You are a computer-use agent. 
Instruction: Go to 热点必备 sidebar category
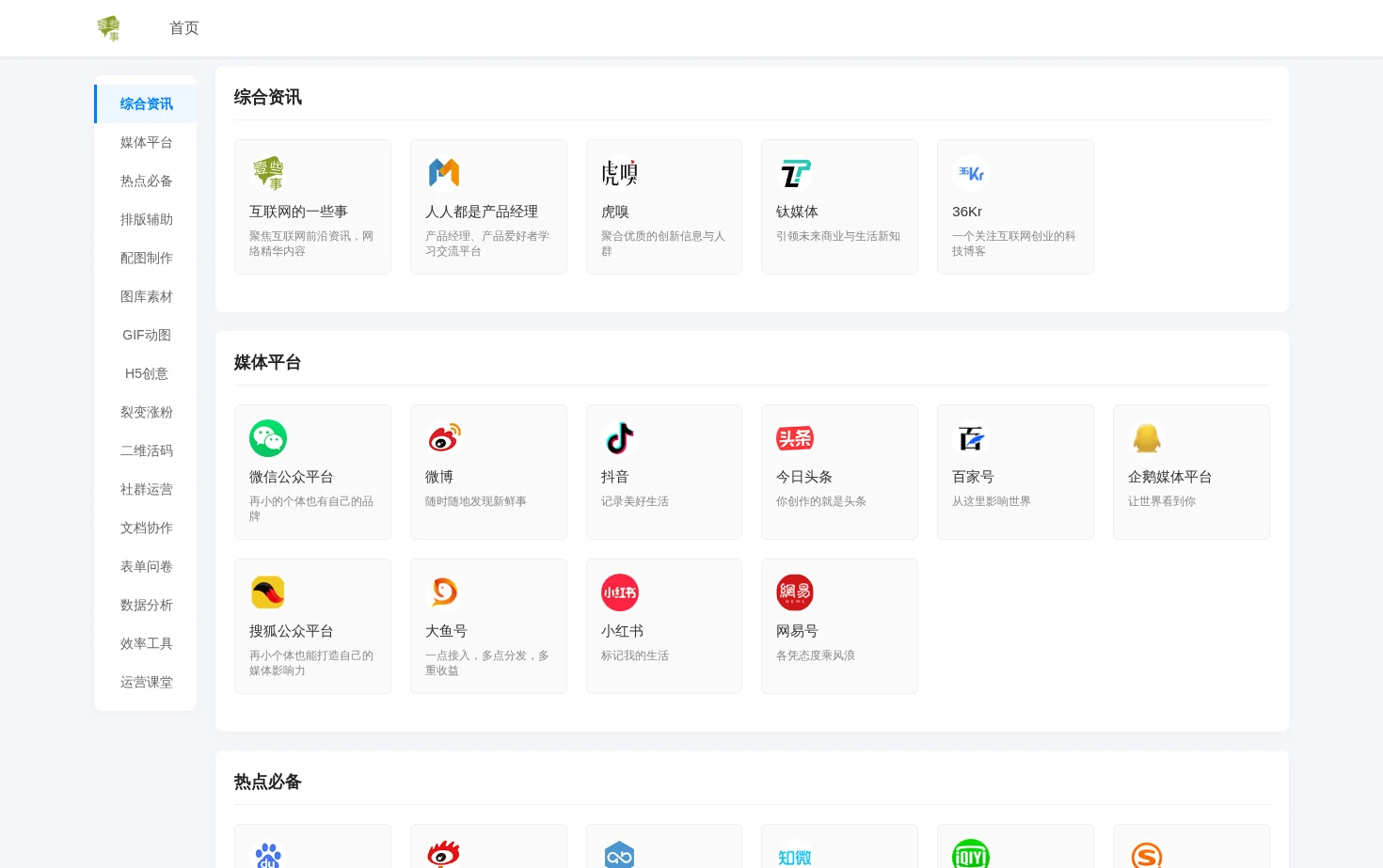pos(146,181)
